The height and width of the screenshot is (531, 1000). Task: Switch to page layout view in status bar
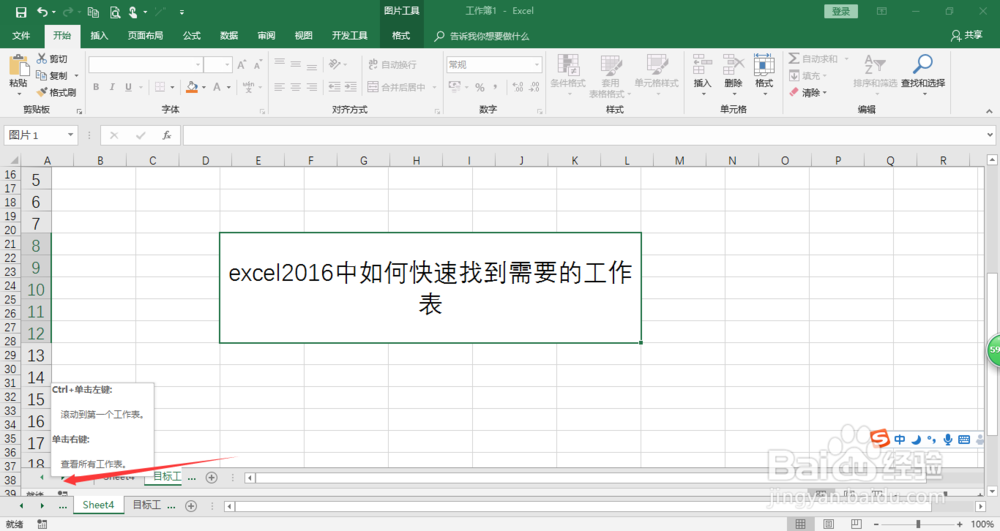828,524
